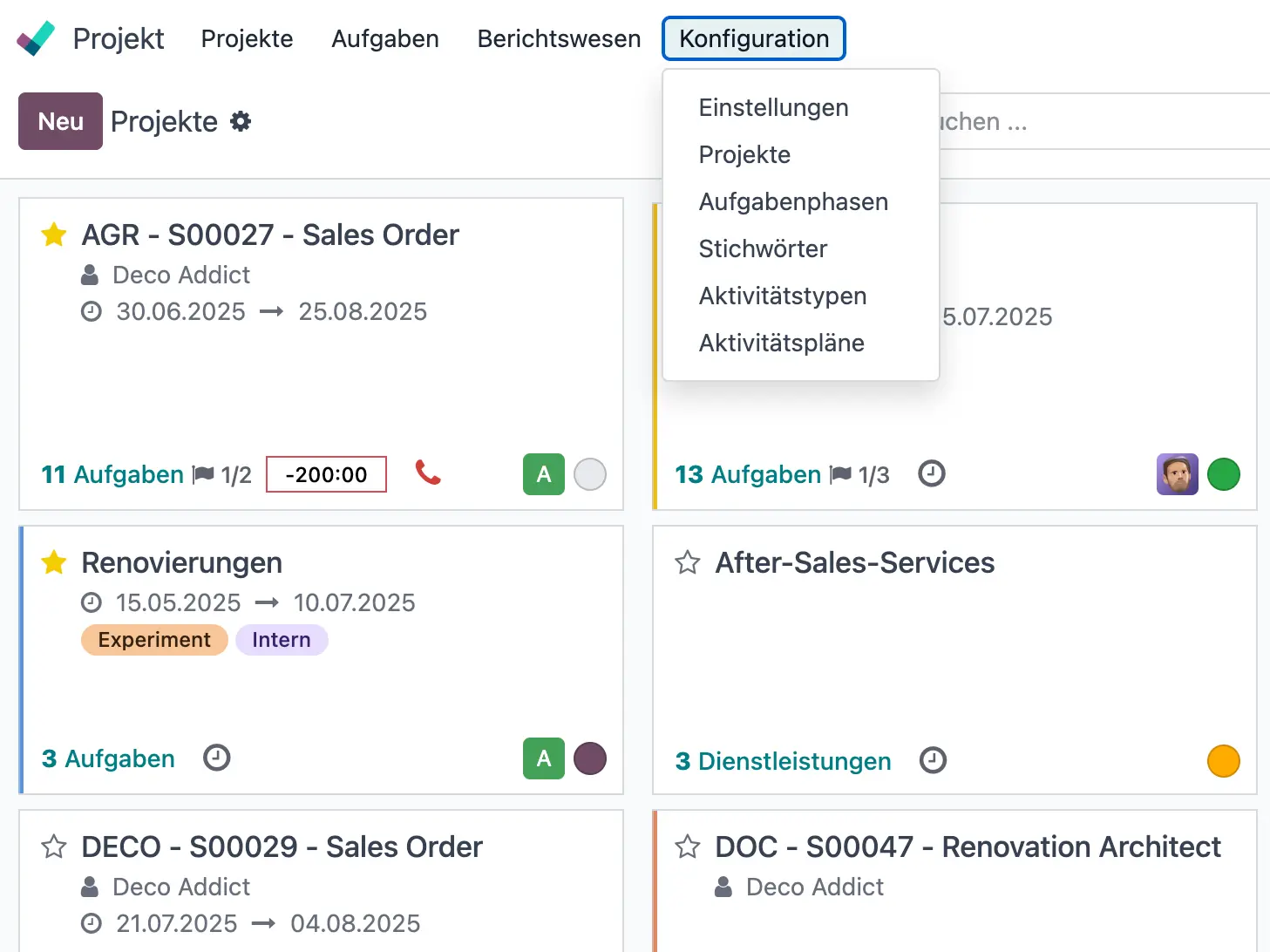
Task: Open the 11 Aufgaben link
Action: 112,474
